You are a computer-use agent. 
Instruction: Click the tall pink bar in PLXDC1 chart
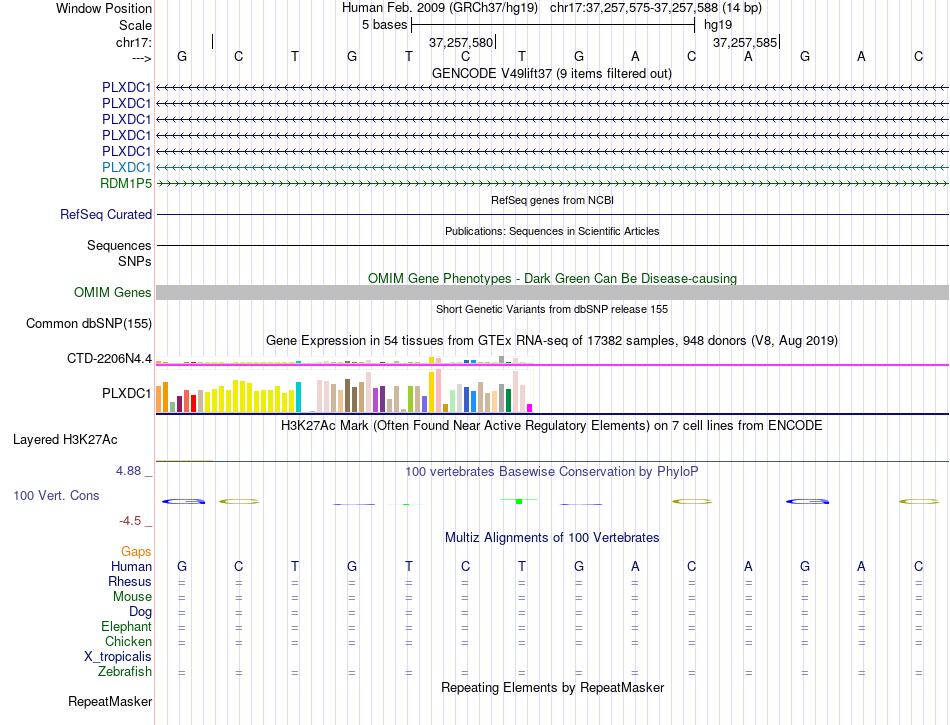[439, 391]
